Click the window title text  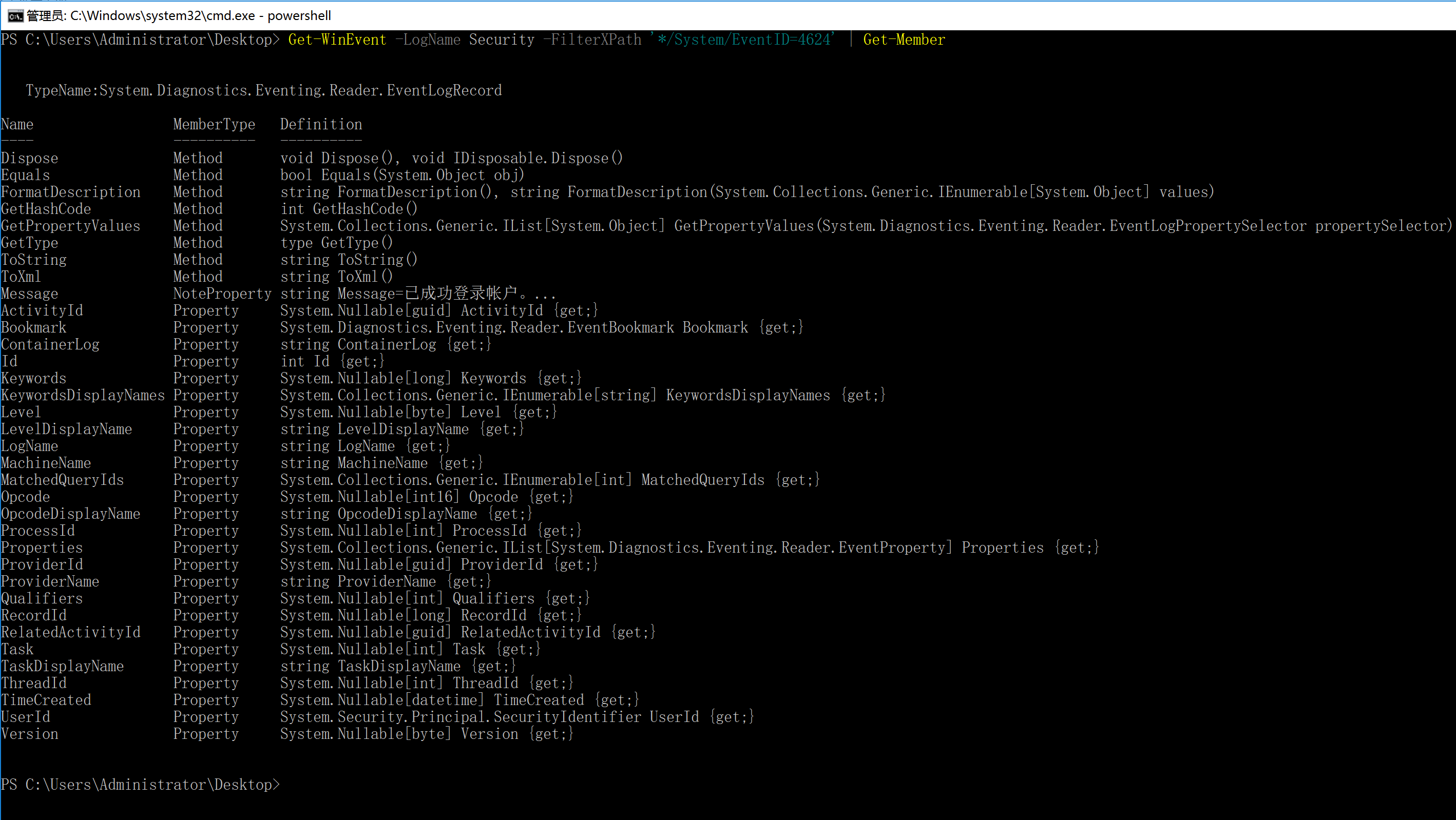click(x=179, y=16)
